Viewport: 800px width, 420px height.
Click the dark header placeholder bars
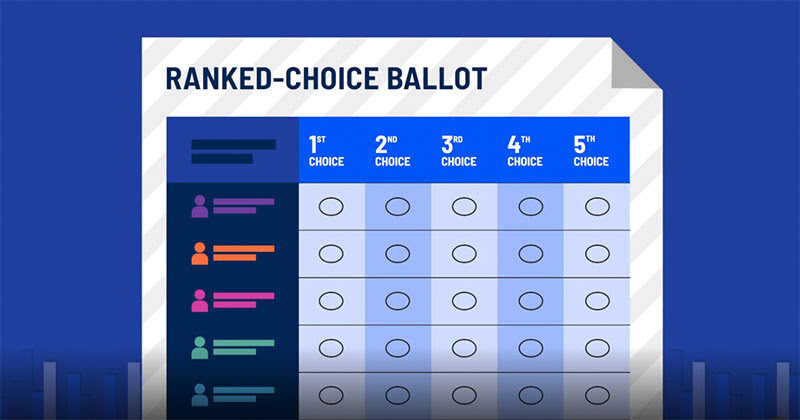233,152
